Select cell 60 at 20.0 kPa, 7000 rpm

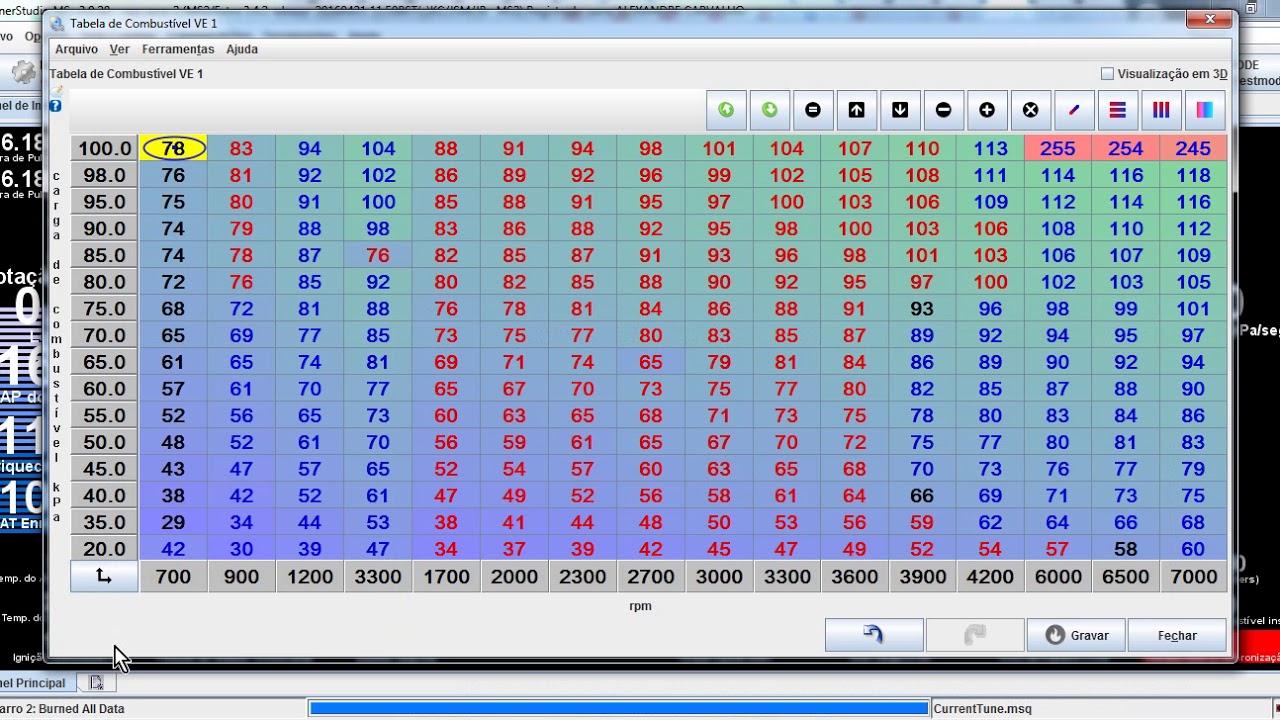[x=1193, y=549]
